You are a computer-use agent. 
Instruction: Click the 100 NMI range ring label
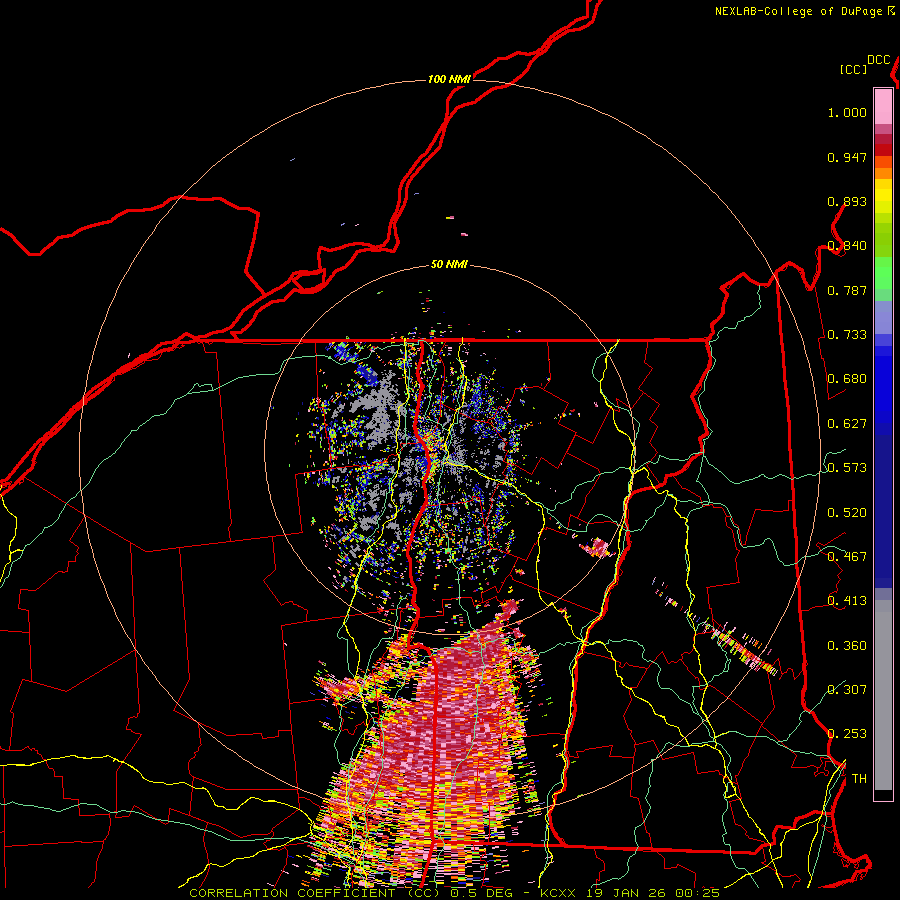tap(449, 79)
